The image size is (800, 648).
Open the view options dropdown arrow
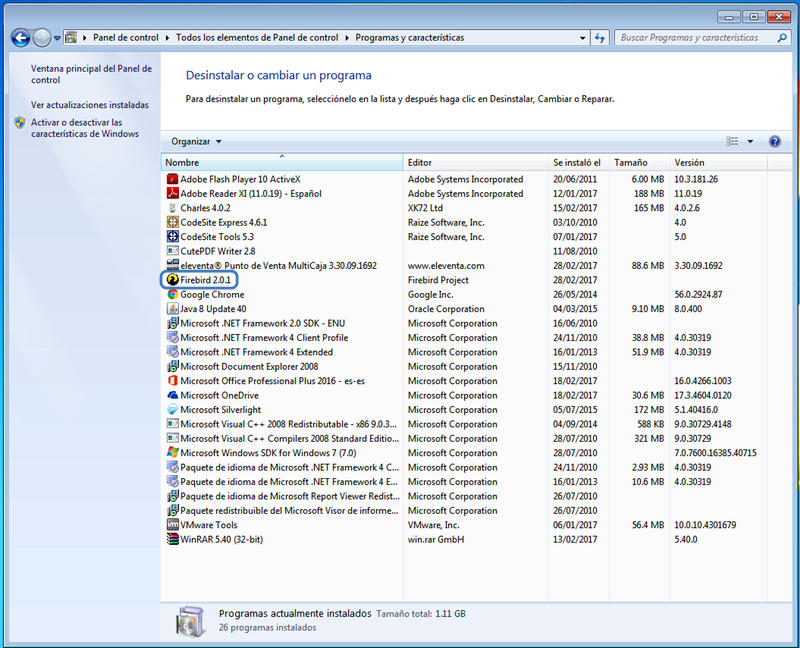(x=750, y=141)
